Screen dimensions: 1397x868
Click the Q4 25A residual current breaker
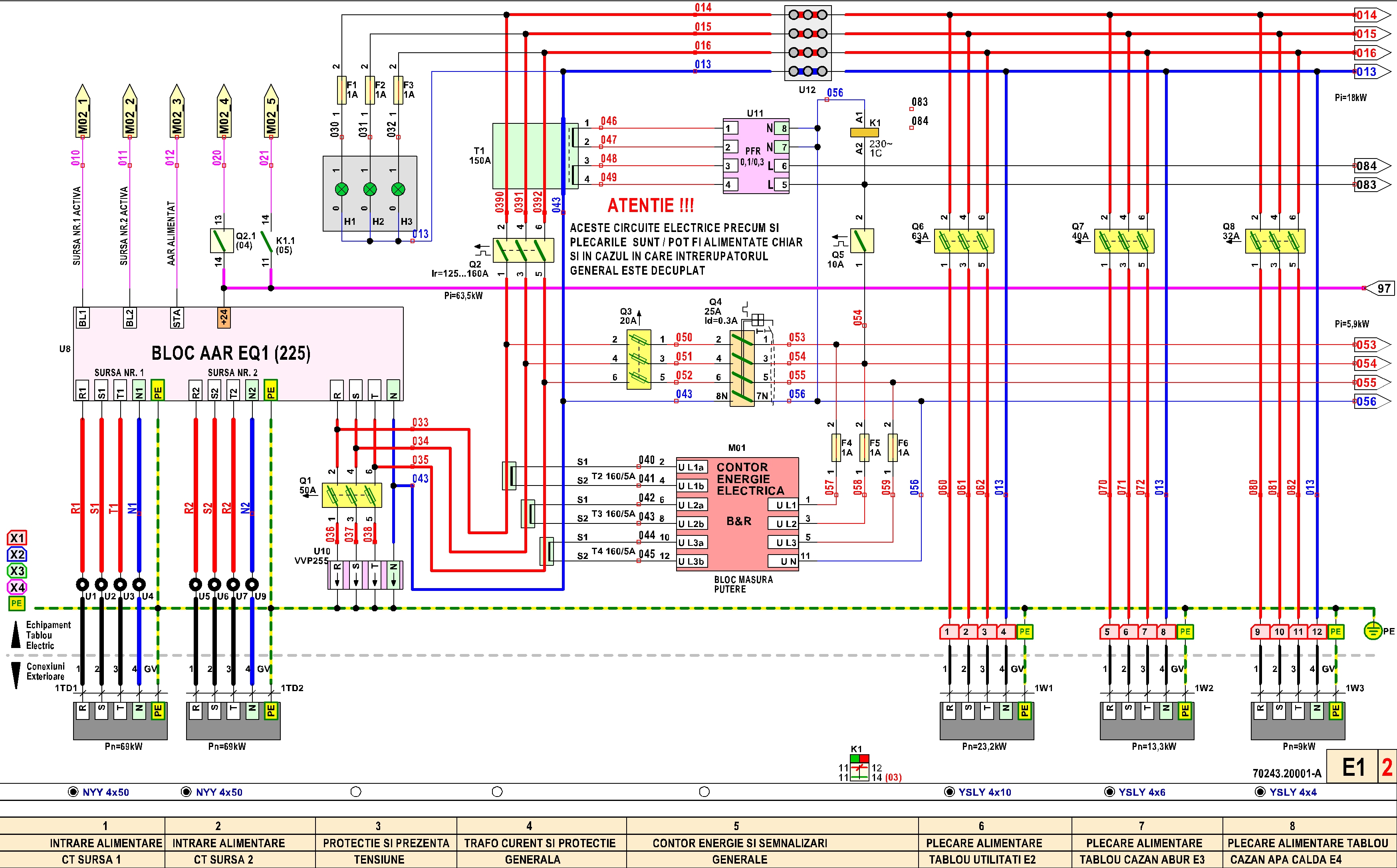tap(742, 369)
